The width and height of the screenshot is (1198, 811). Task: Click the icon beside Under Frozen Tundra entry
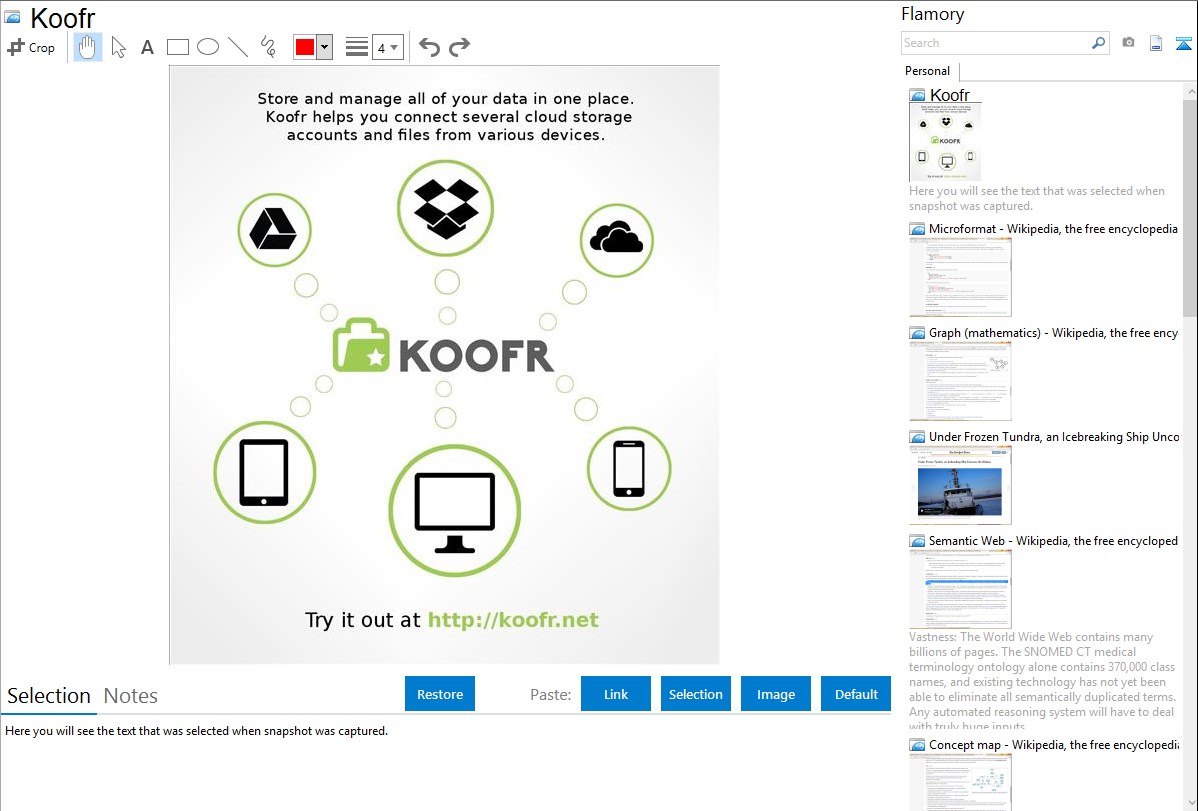[x=917, y=437]
